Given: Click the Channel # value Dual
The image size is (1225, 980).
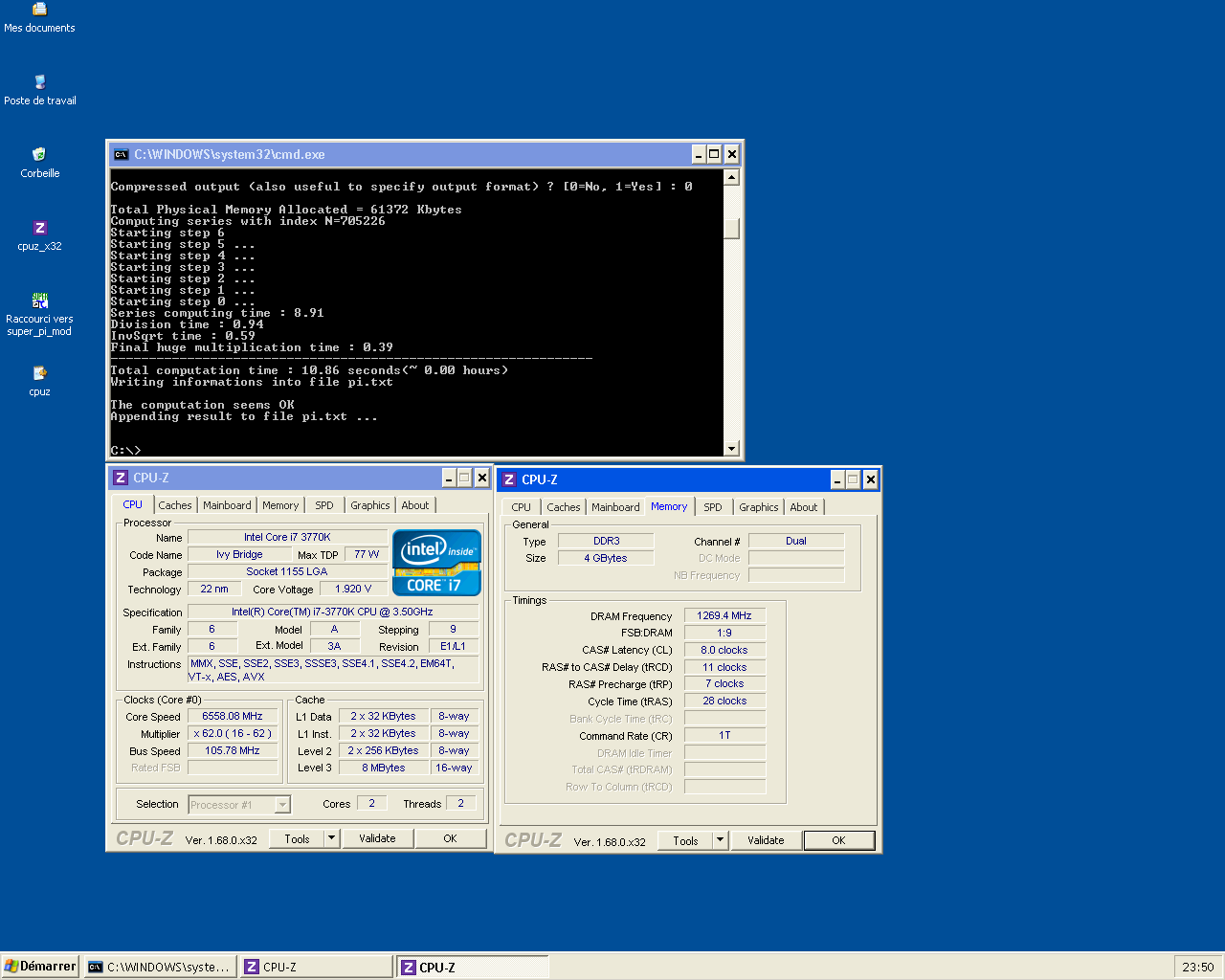Looking at the screenshot, I should [x=796, y=541].
